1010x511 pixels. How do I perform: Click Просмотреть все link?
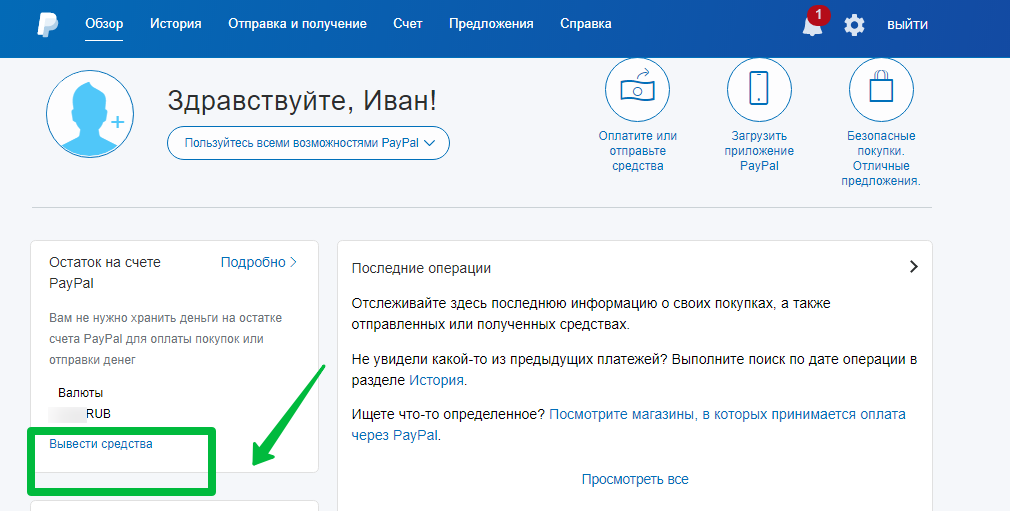pos(634,479)
